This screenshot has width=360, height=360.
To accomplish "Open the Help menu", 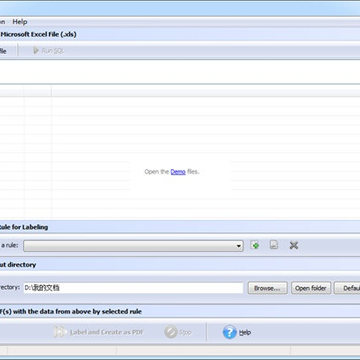I will point(20,22).
